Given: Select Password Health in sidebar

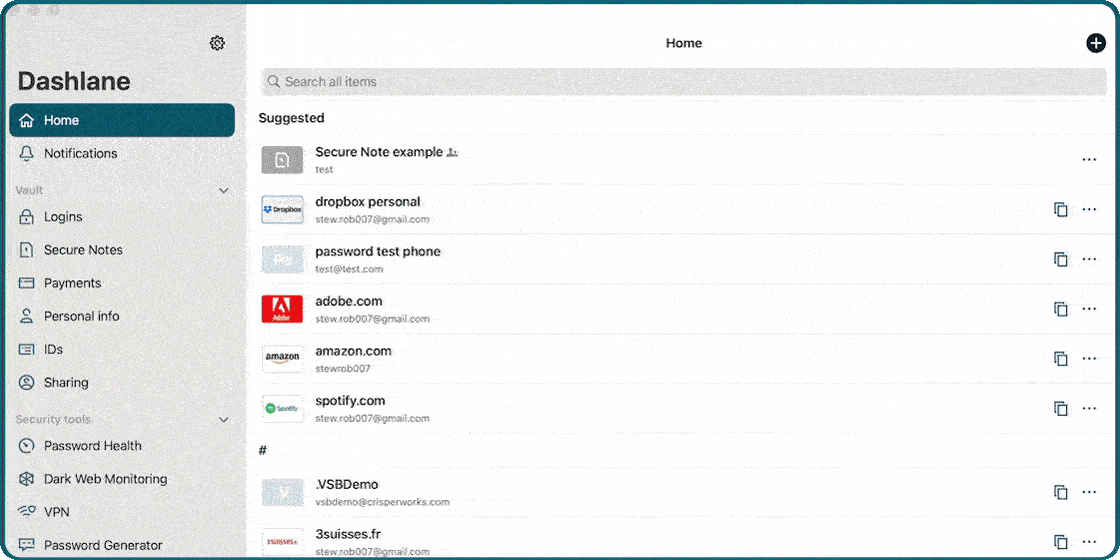Looking at the screenshot, I should click(x=92, y=446).
